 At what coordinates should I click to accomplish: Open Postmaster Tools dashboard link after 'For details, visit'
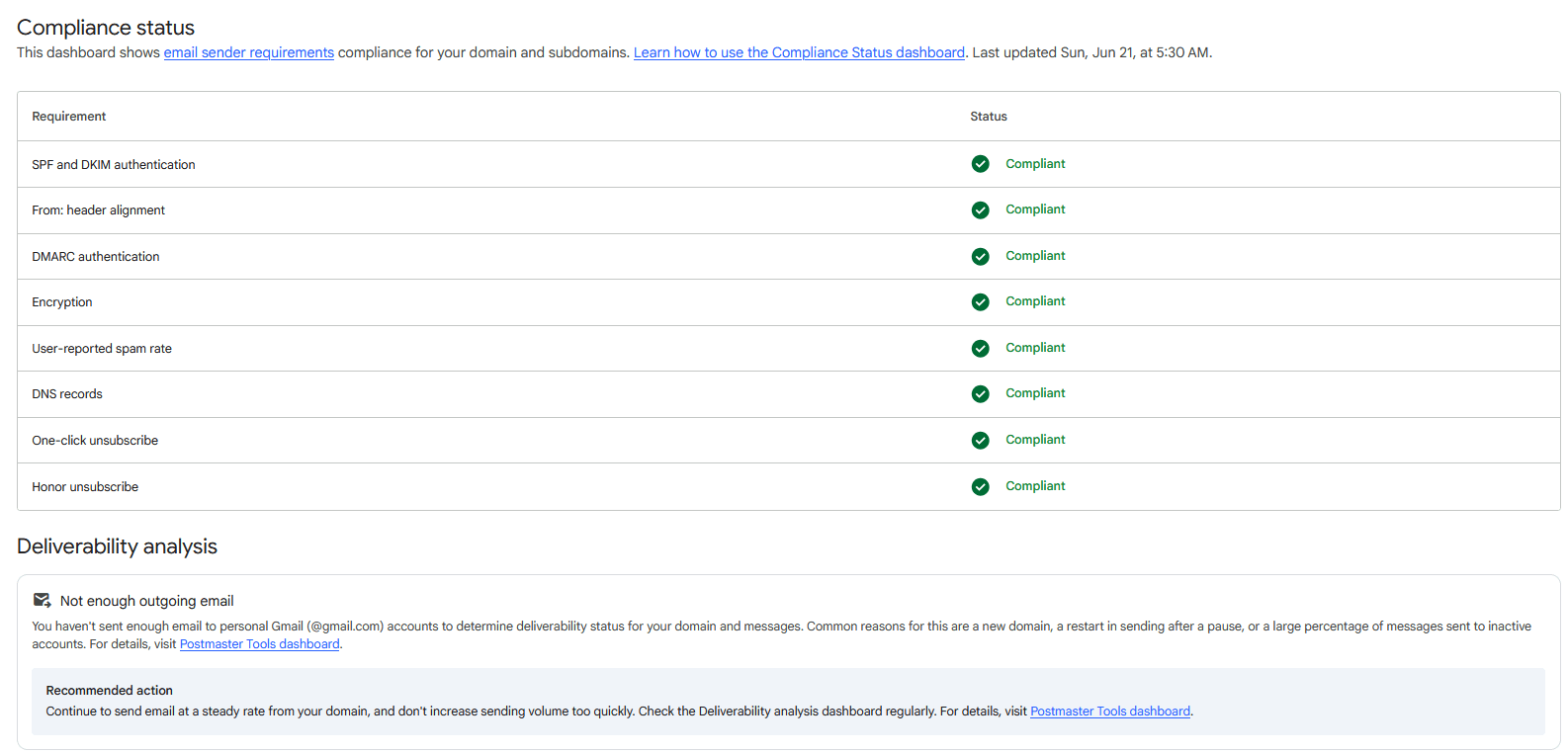260,644
